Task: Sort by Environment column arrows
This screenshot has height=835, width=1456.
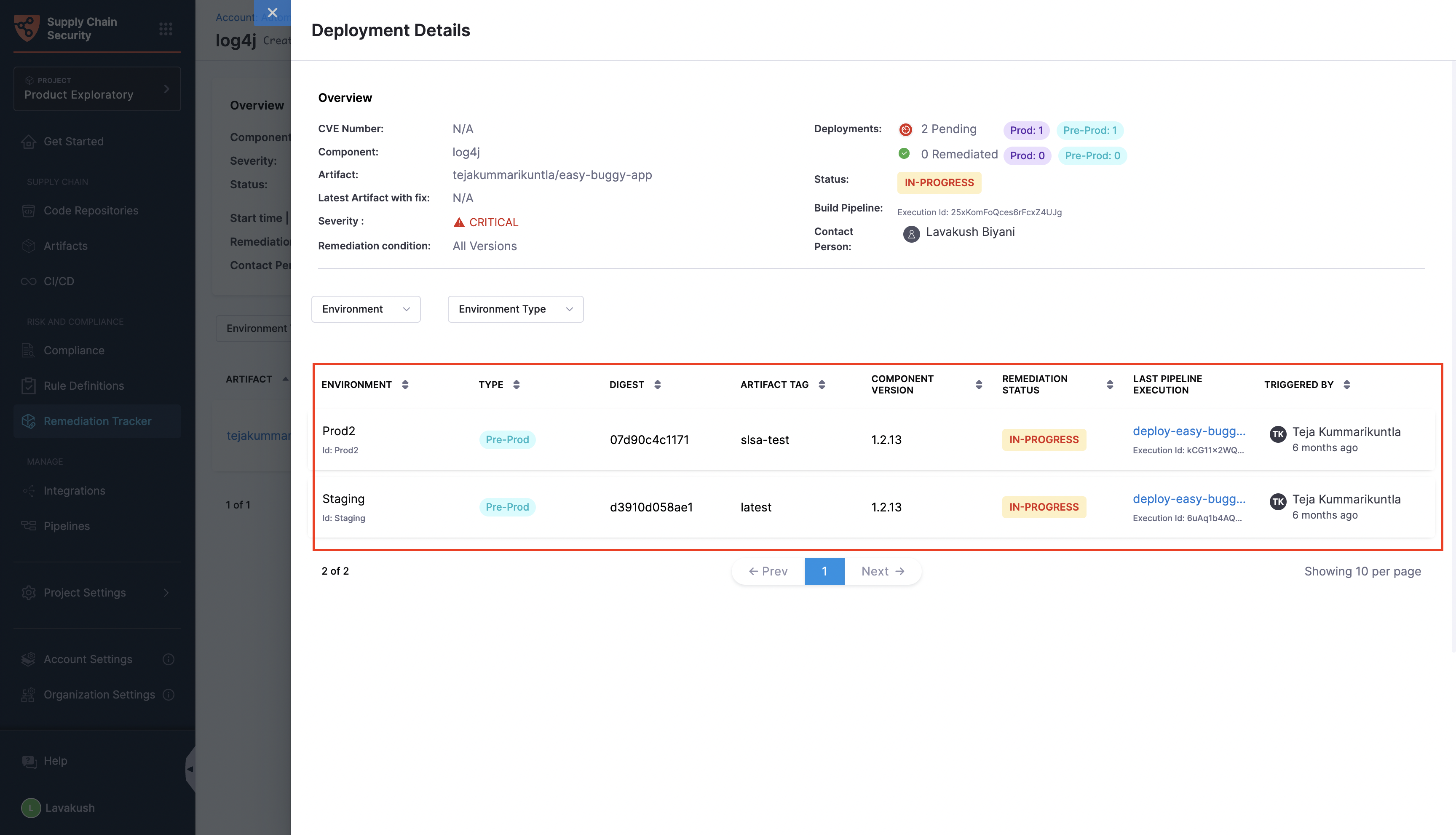Action: coord(405,385)
